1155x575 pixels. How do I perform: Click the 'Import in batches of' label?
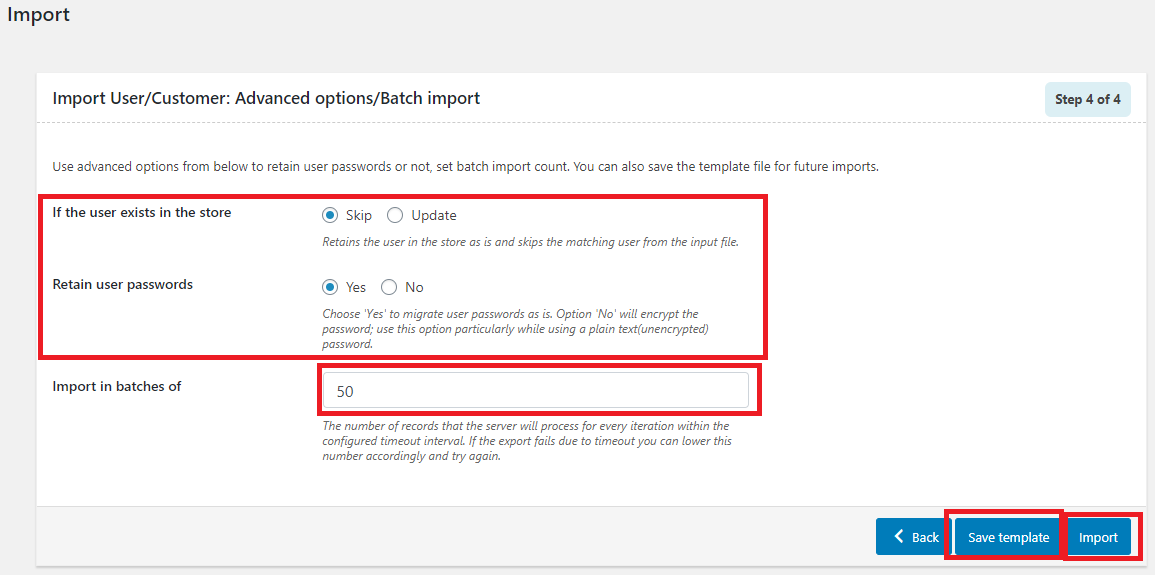(116, 385)
